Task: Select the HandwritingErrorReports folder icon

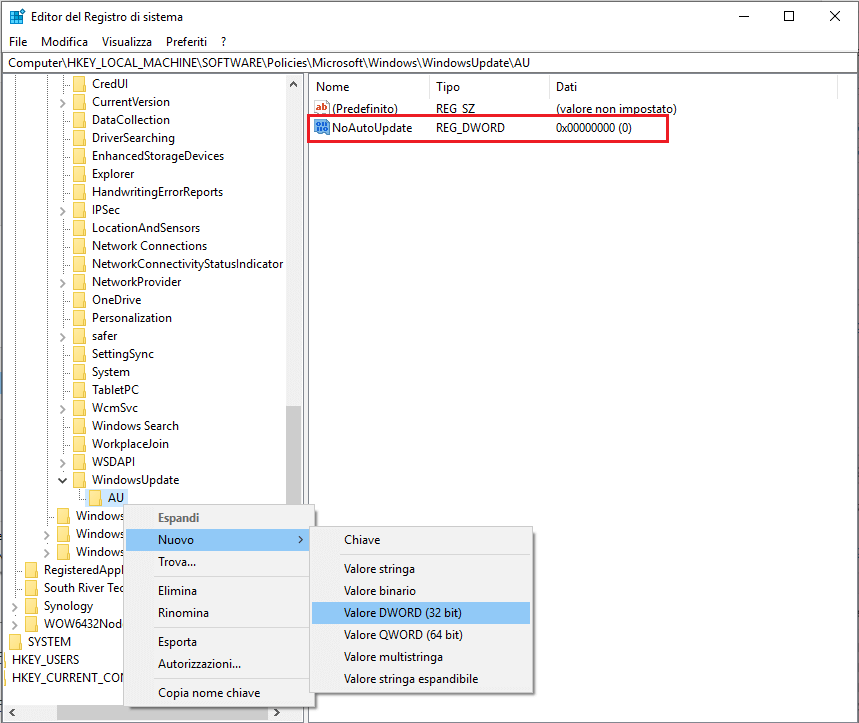Action: [x=79, y=192]
